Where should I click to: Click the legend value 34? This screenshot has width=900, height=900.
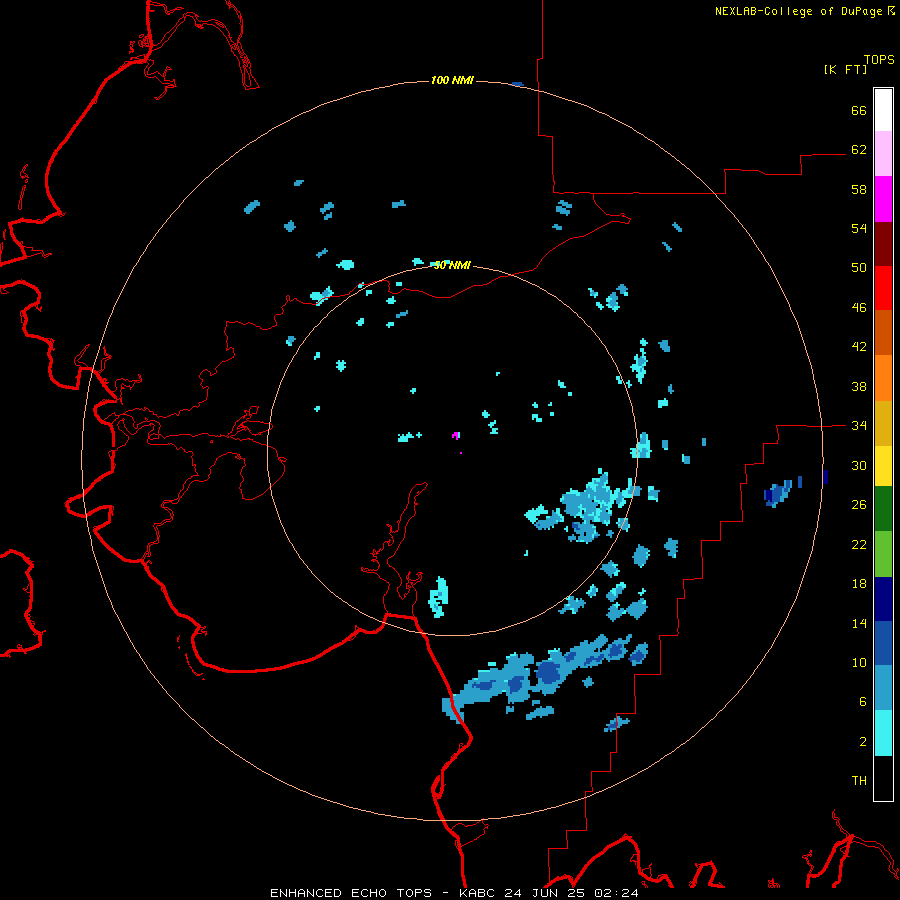(x=859, y=426)
